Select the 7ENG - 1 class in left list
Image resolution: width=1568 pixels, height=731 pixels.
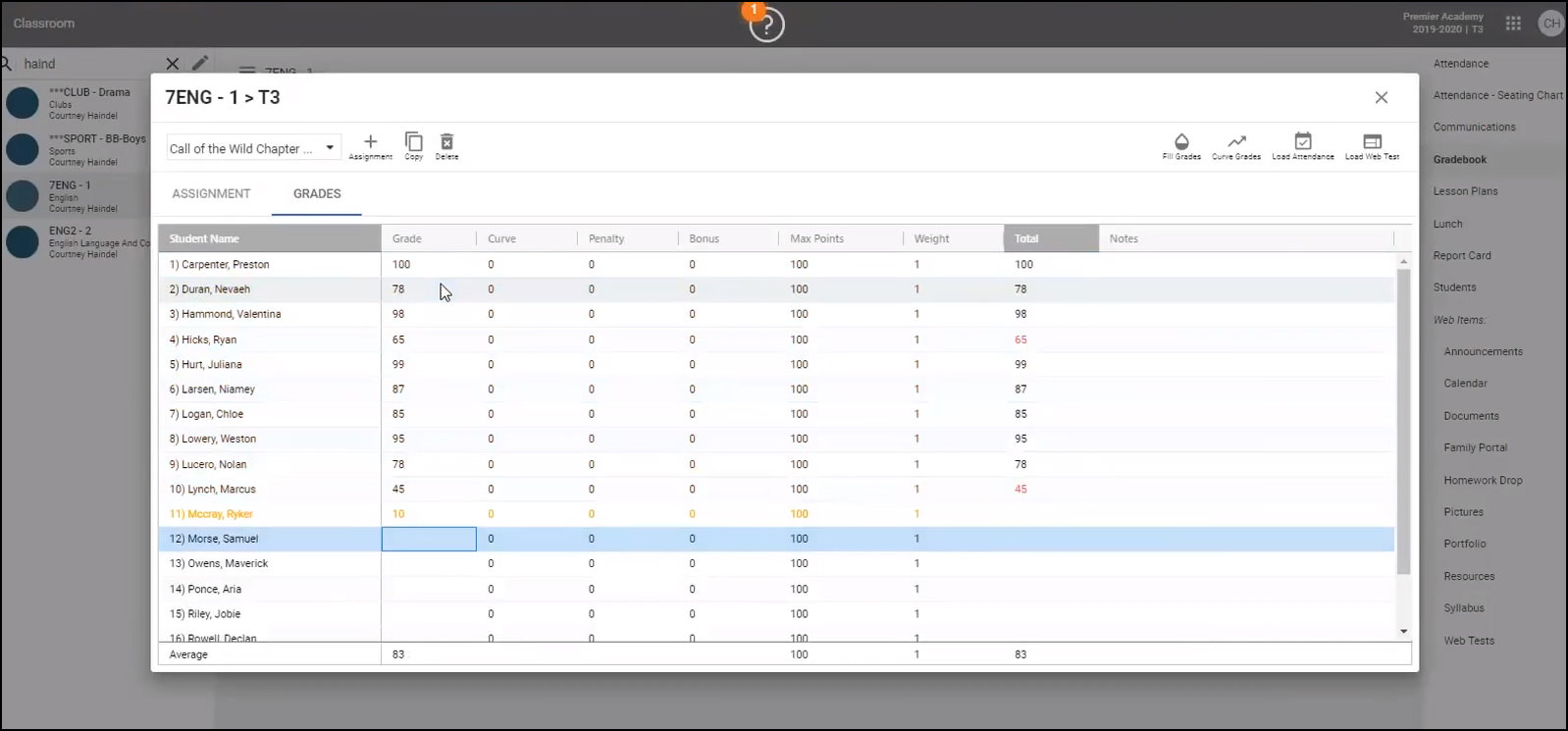(x=76, y=196)
